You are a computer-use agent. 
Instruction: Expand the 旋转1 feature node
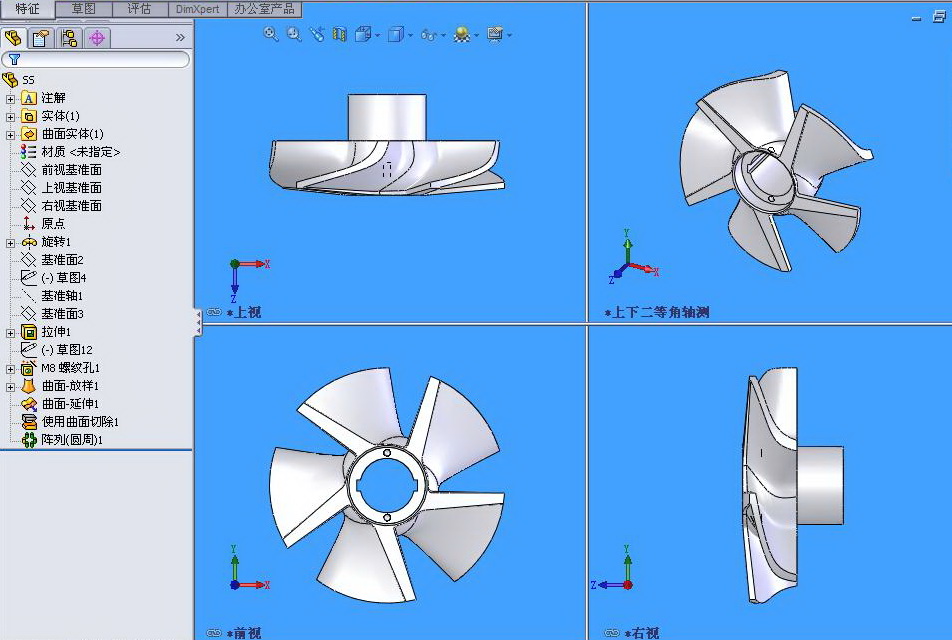[10, 243]
